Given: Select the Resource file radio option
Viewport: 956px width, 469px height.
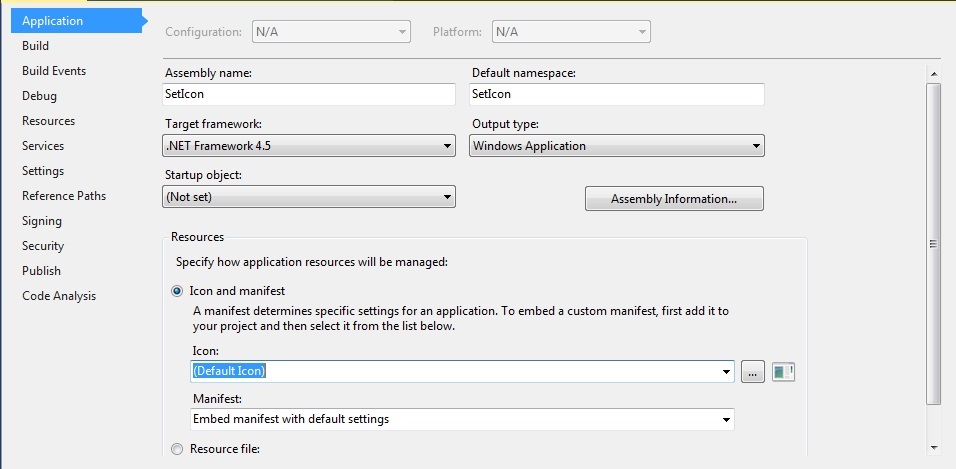Looking at the screenshot, I should (x=177, y=449).
